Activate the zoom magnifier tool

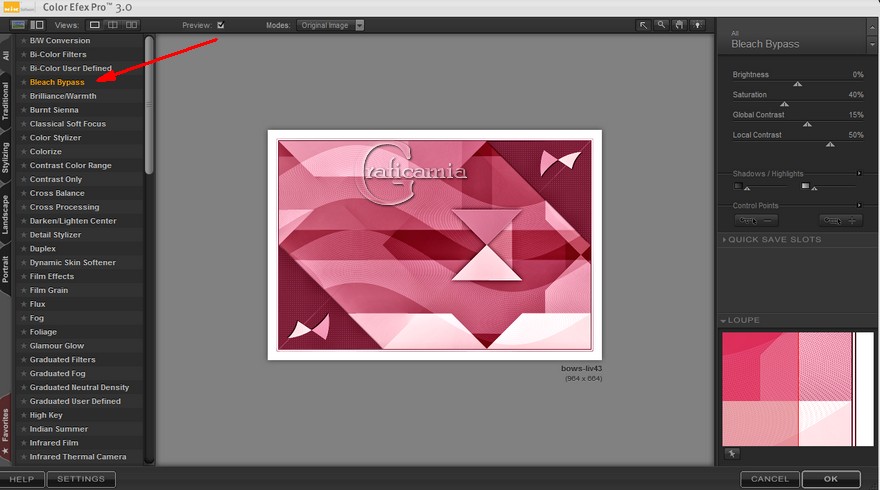662,25
